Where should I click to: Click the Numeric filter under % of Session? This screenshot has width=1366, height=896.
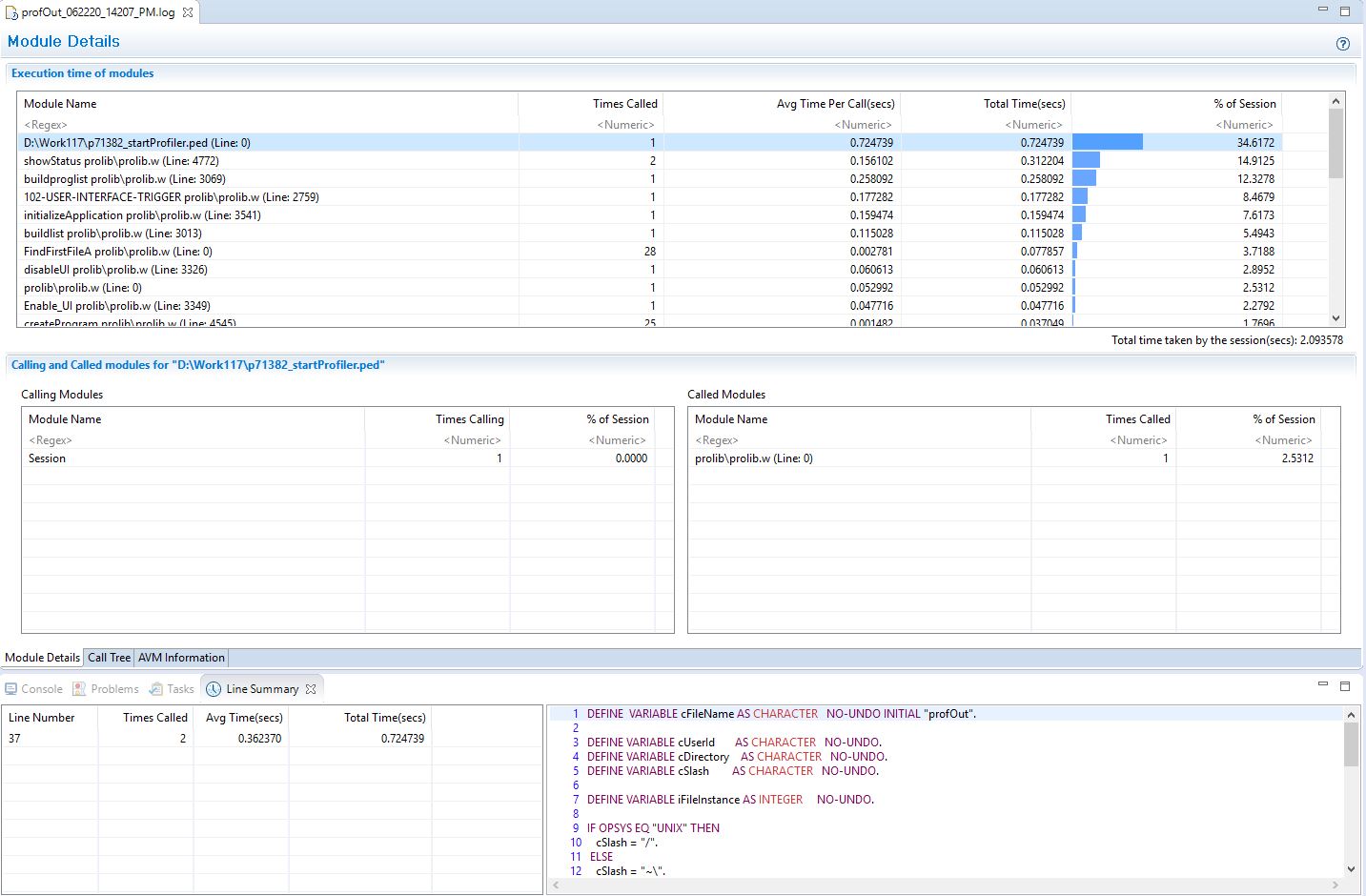1244,124
